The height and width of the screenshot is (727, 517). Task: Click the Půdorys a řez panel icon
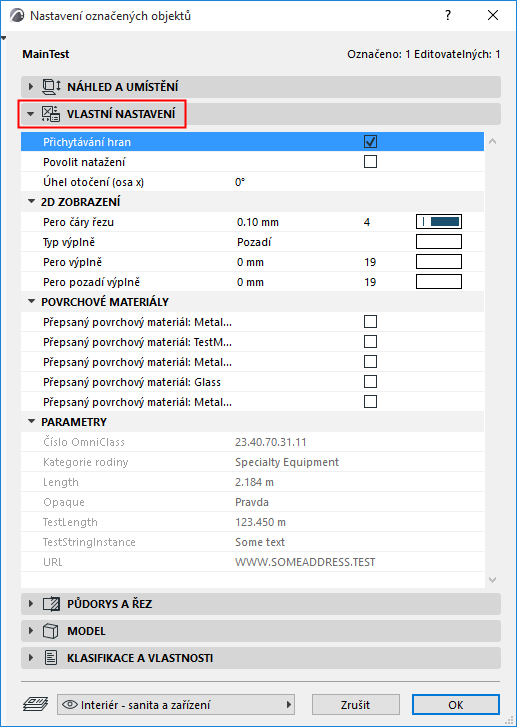click(x=51, y=604)
